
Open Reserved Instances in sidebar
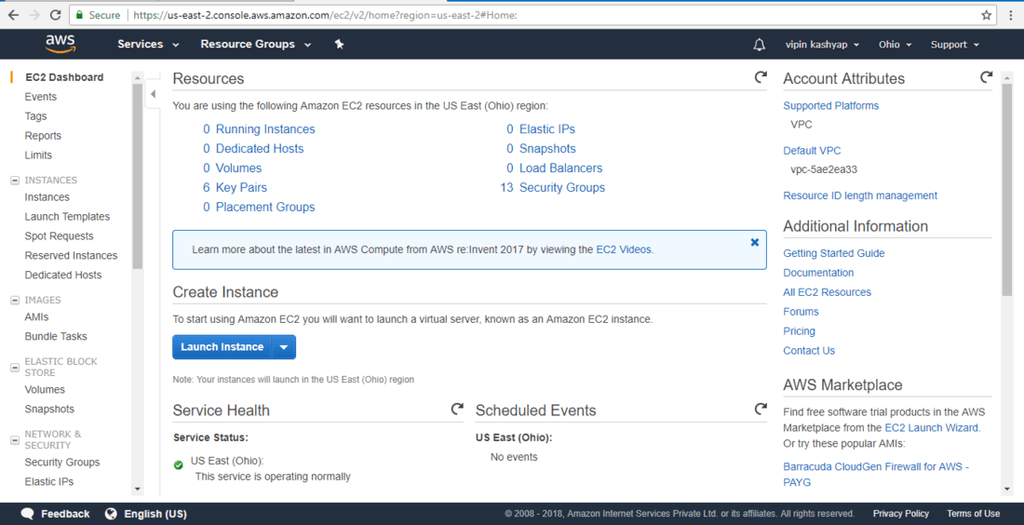(x=71, y=256)
